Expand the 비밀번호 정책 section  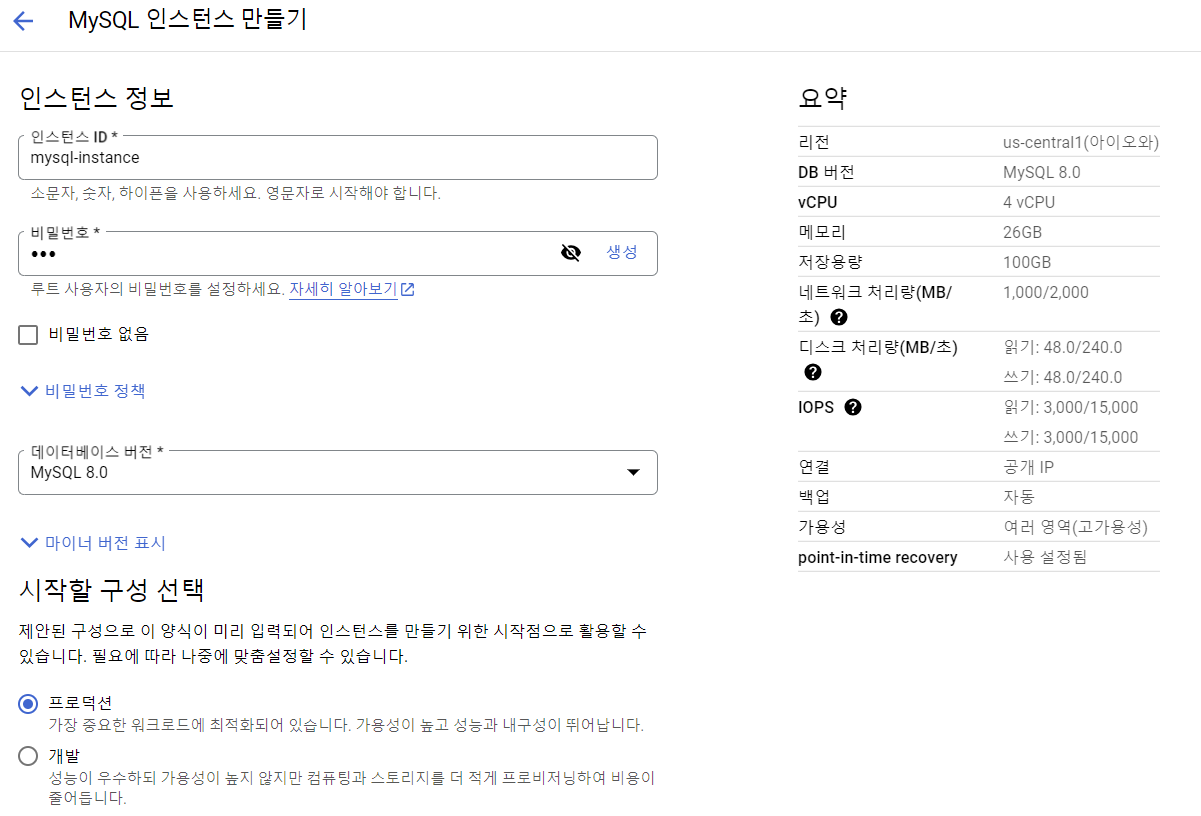(83, 391)
